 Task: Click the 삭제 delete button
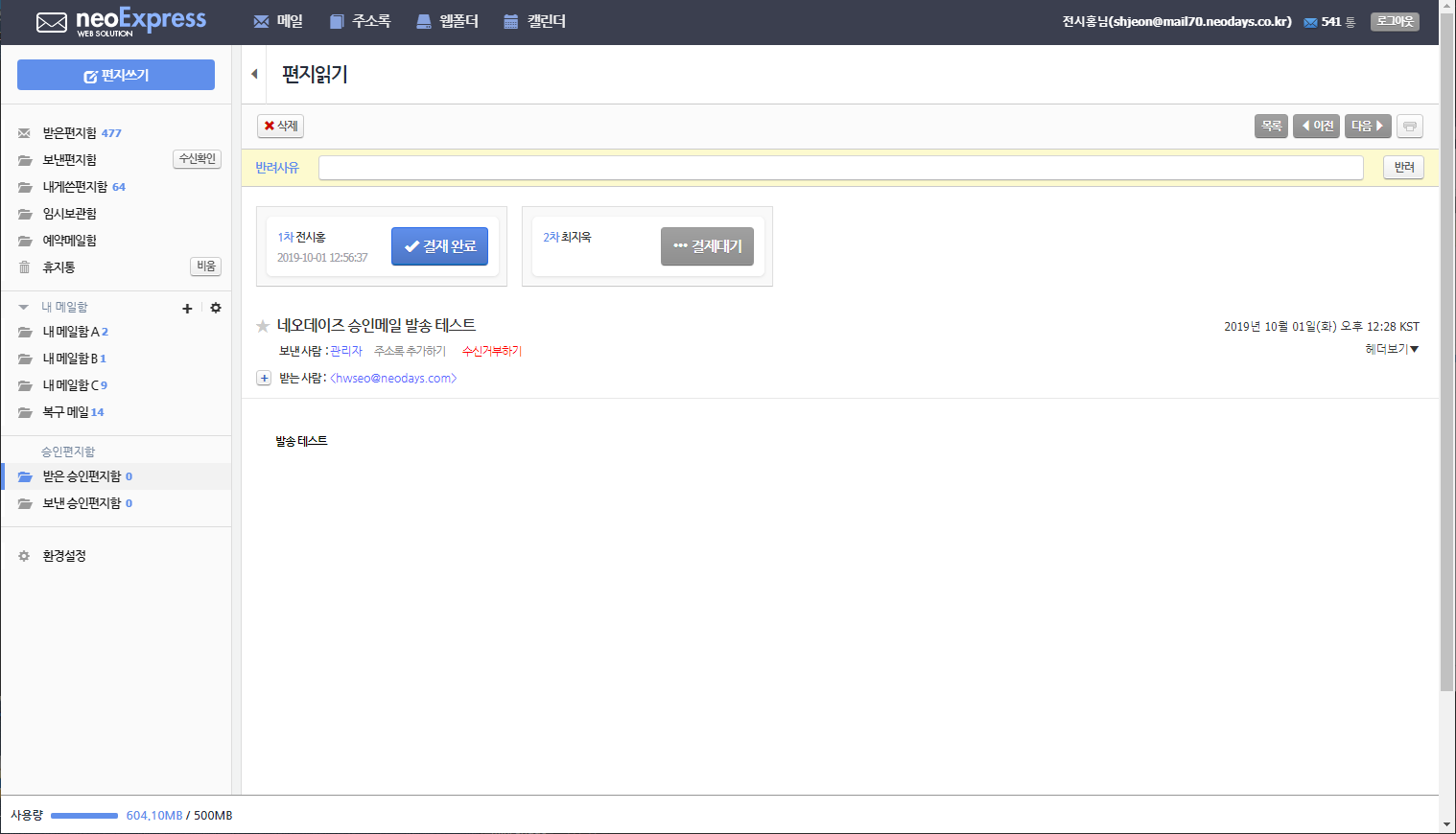(281, 126)
